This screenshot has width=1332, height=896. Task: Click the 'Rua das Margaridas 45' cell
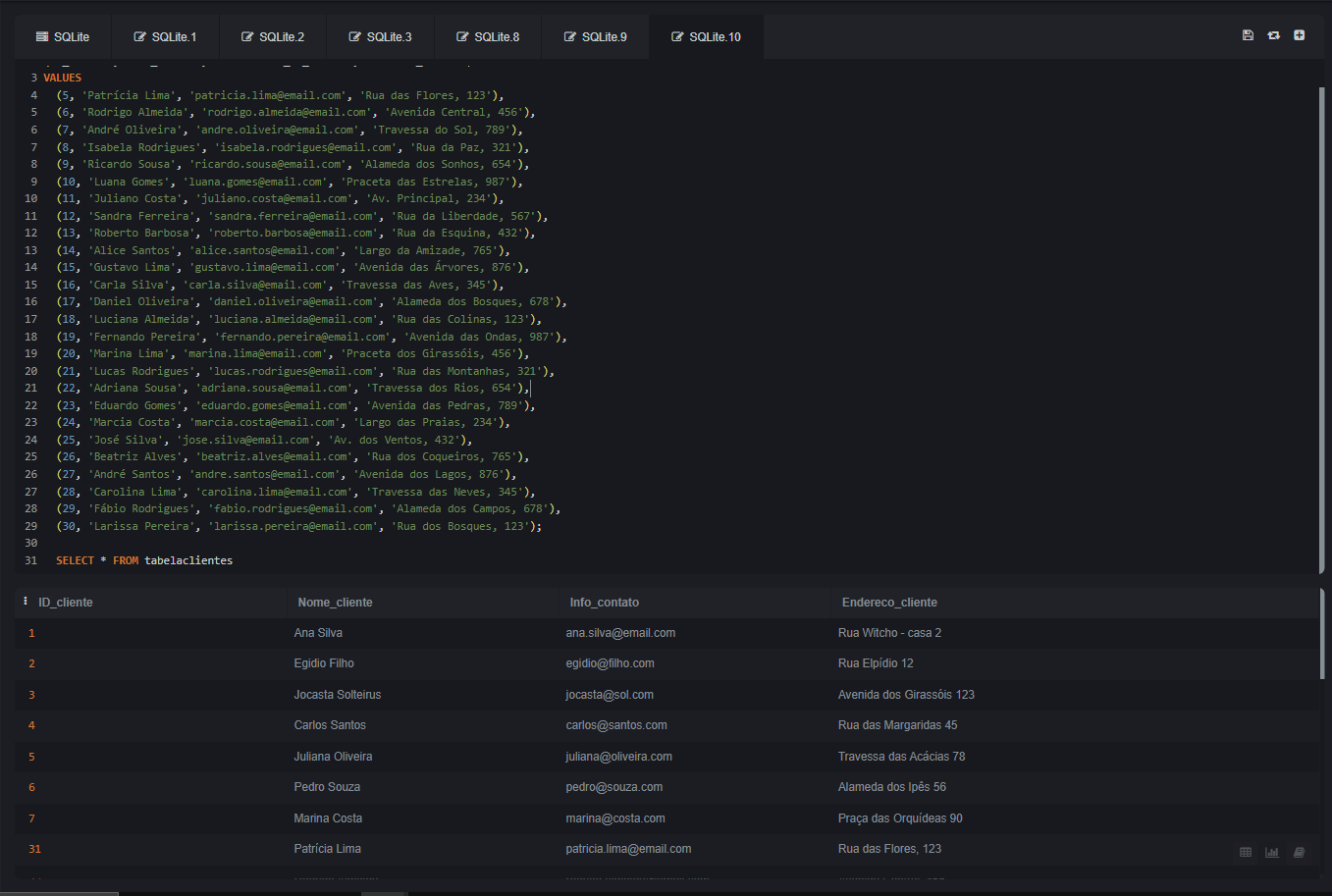[897, 725]
